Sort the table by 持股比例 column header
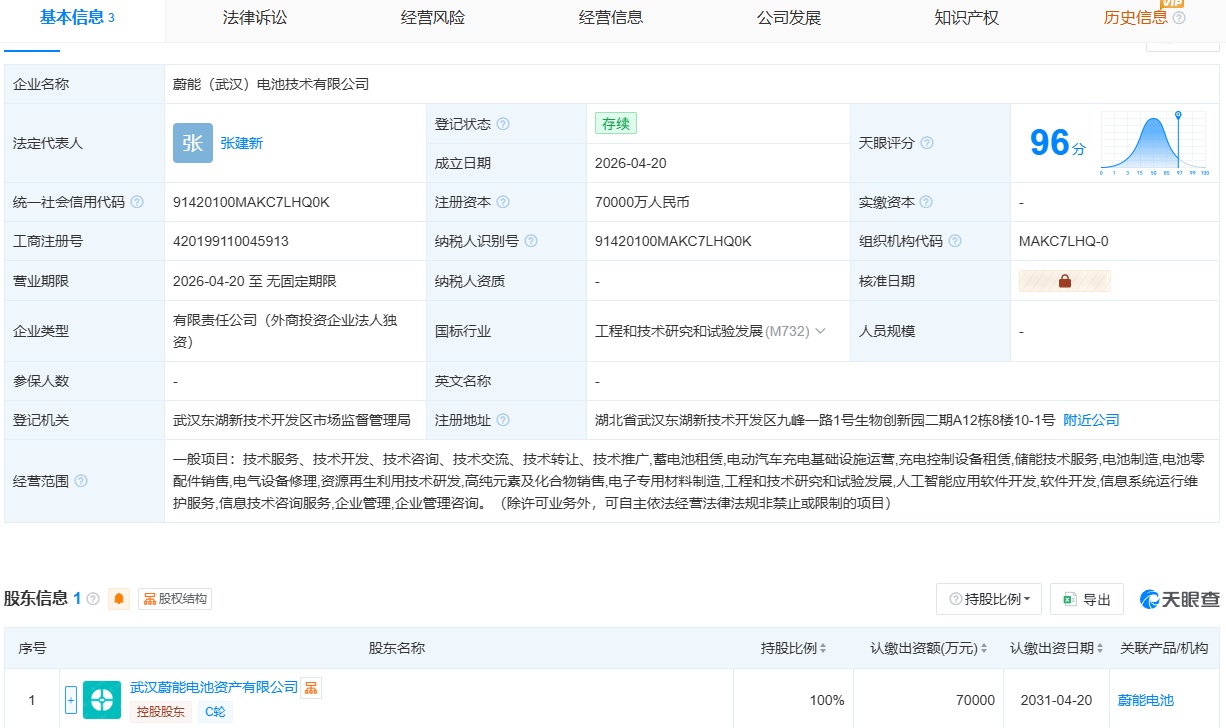 tap(794, 648)
